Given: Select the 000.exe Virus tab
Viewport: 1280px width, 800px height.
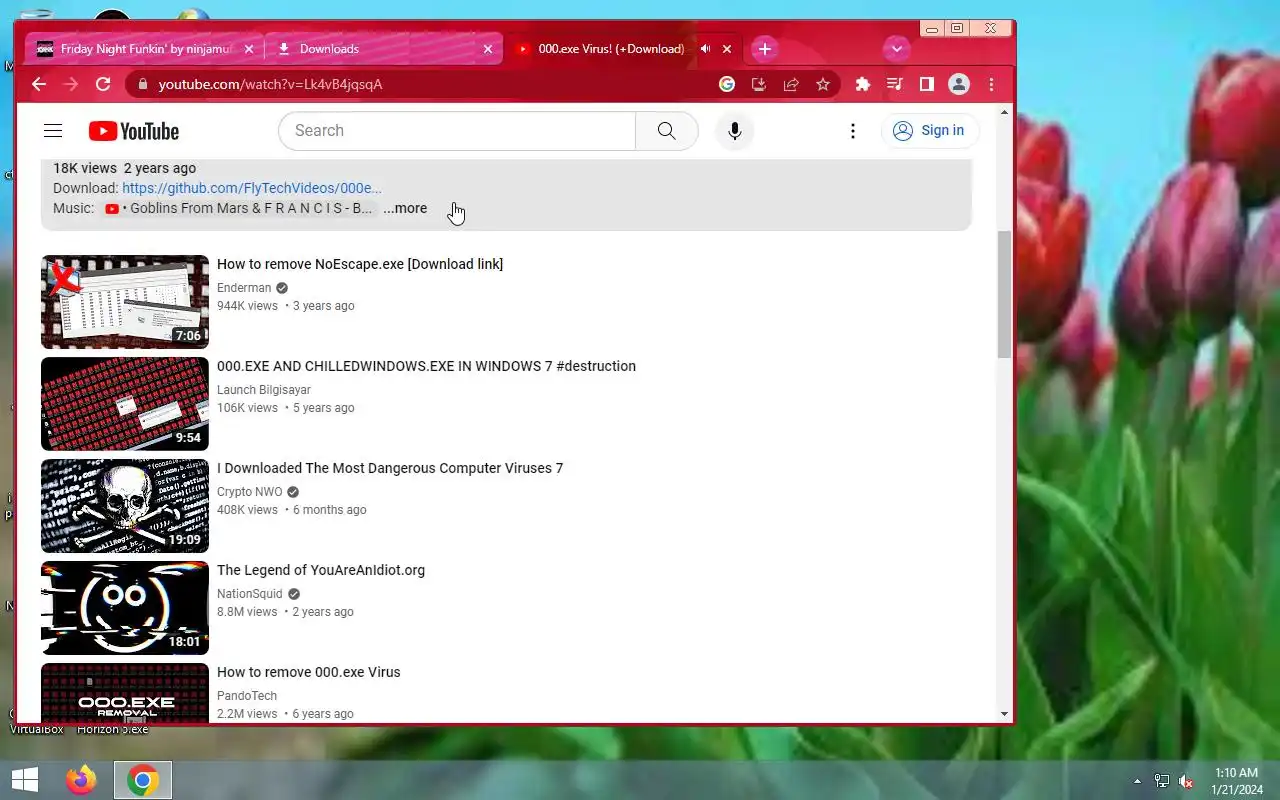Looking at the screenshot, I should [610, 48].
